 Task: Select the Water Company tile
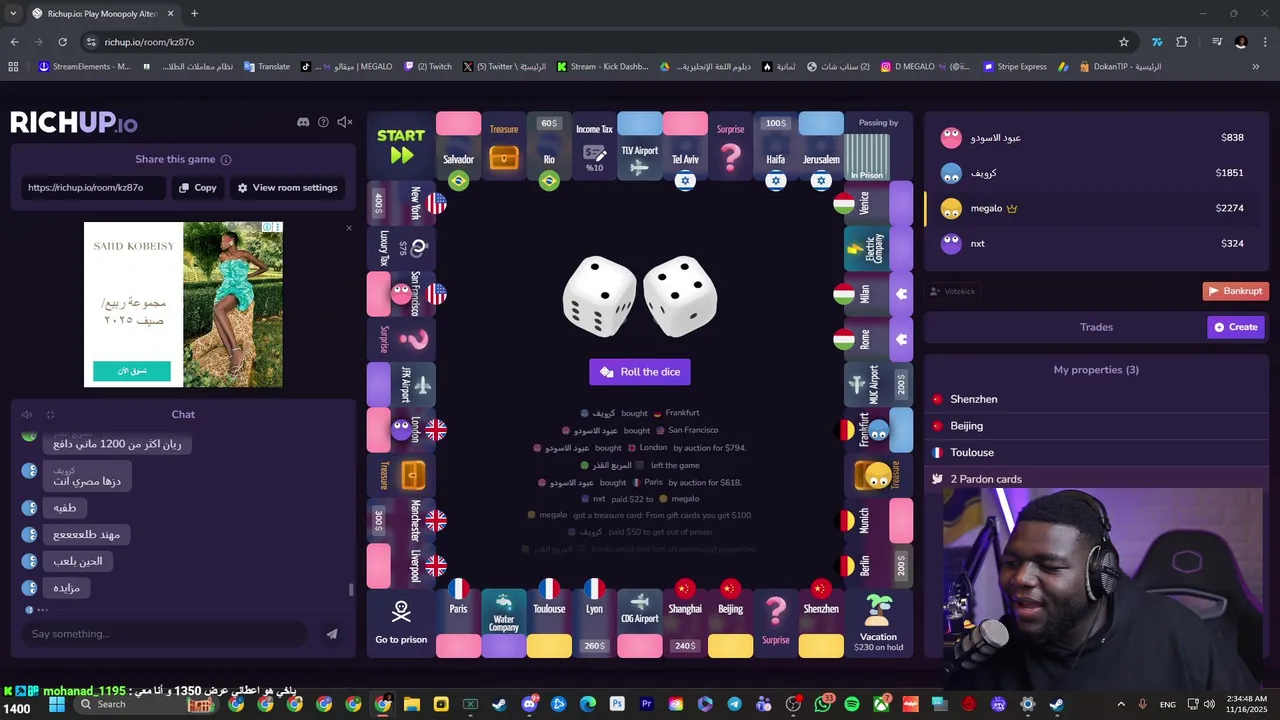coord(504,623)
